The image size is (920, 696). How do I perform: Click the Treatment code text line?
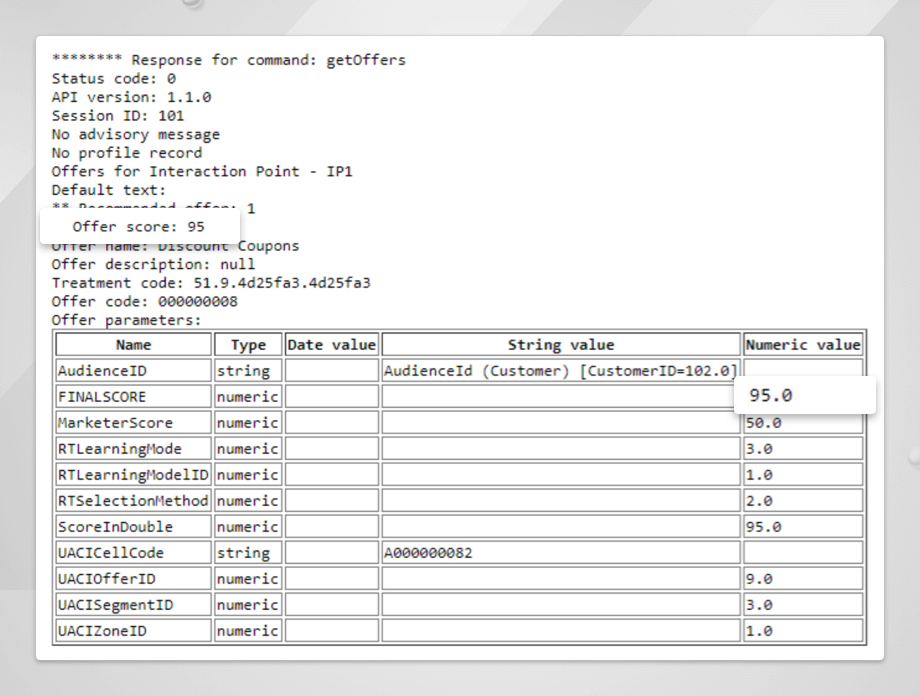point(211,283)
